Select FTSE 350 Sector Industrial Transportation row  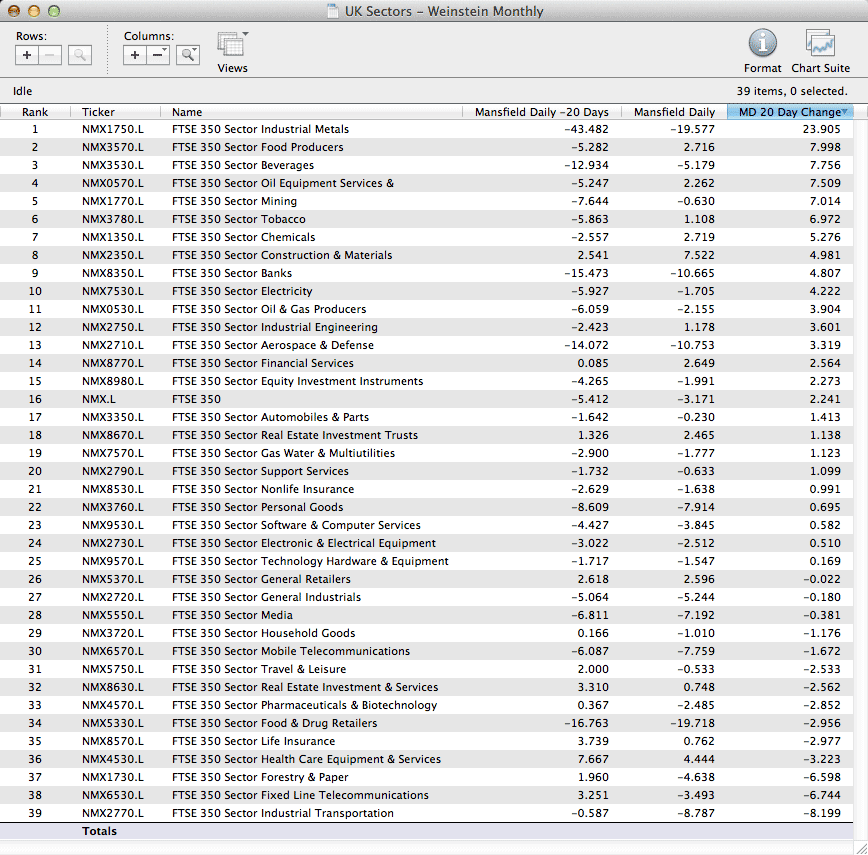283,813
